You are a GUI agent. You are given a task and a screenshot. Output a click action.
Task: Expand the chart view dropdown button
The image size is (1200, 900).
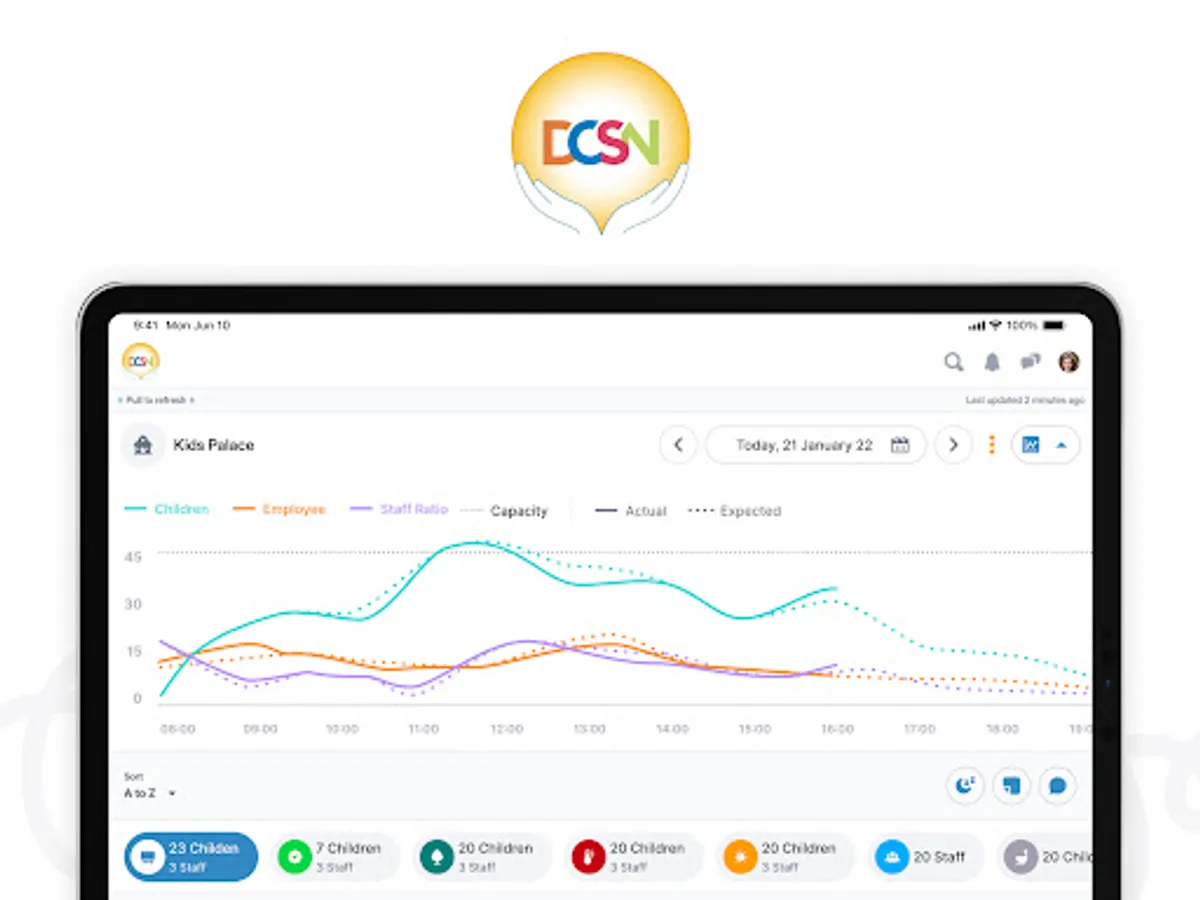point(1045,445)
